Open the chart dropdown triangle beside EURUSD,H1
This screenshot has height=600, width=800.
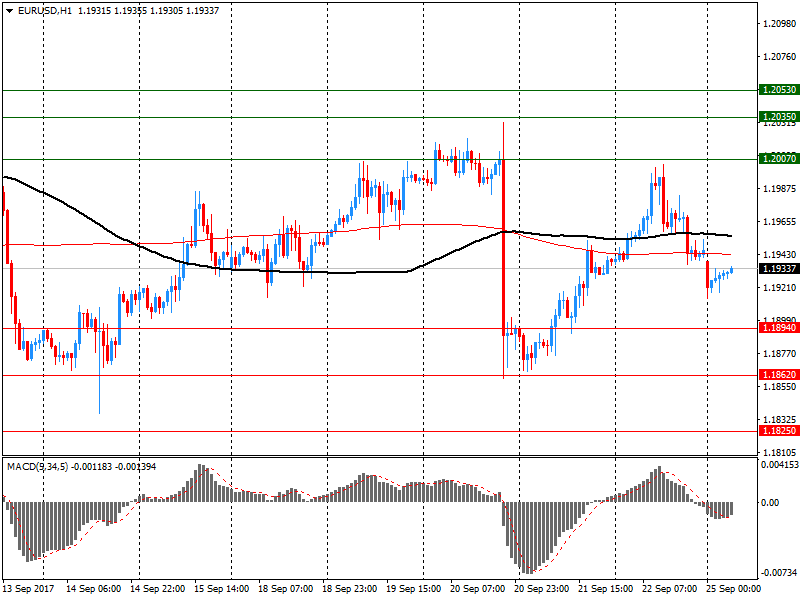[x=10, y=11]
